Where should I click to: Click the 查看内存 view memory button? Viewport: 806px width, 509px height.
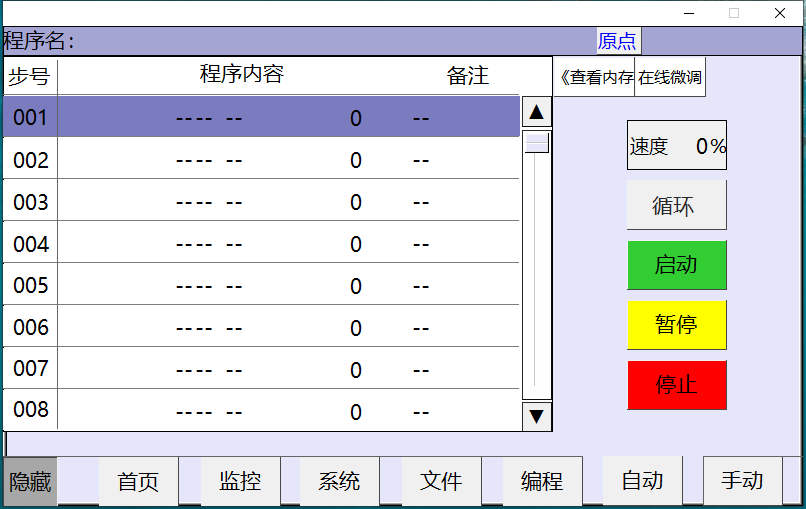(594, 77)
